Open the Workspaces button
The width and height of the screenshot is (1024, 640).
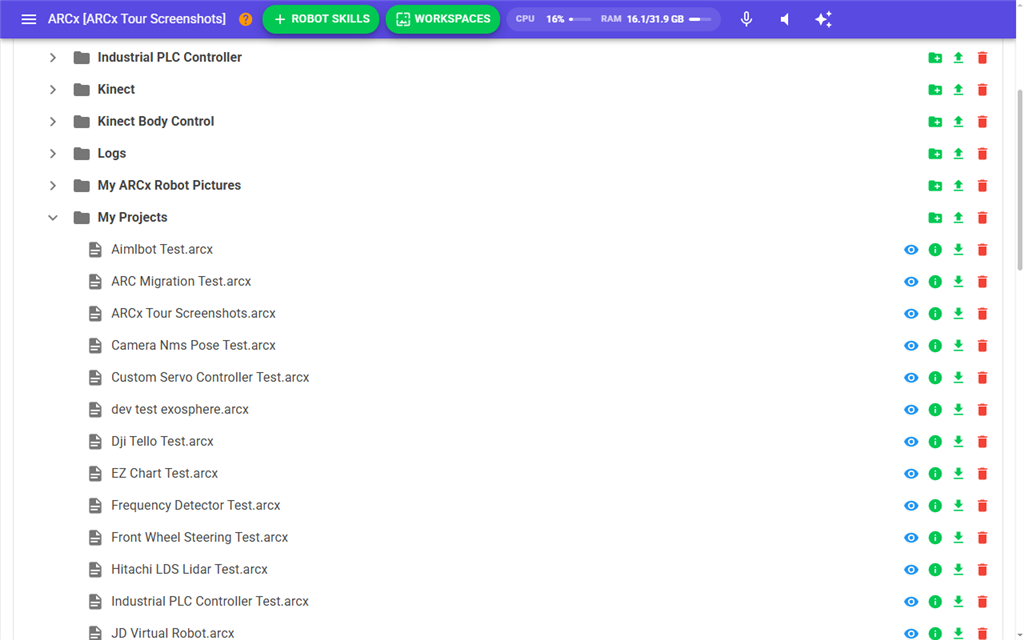tap(443, 19)
